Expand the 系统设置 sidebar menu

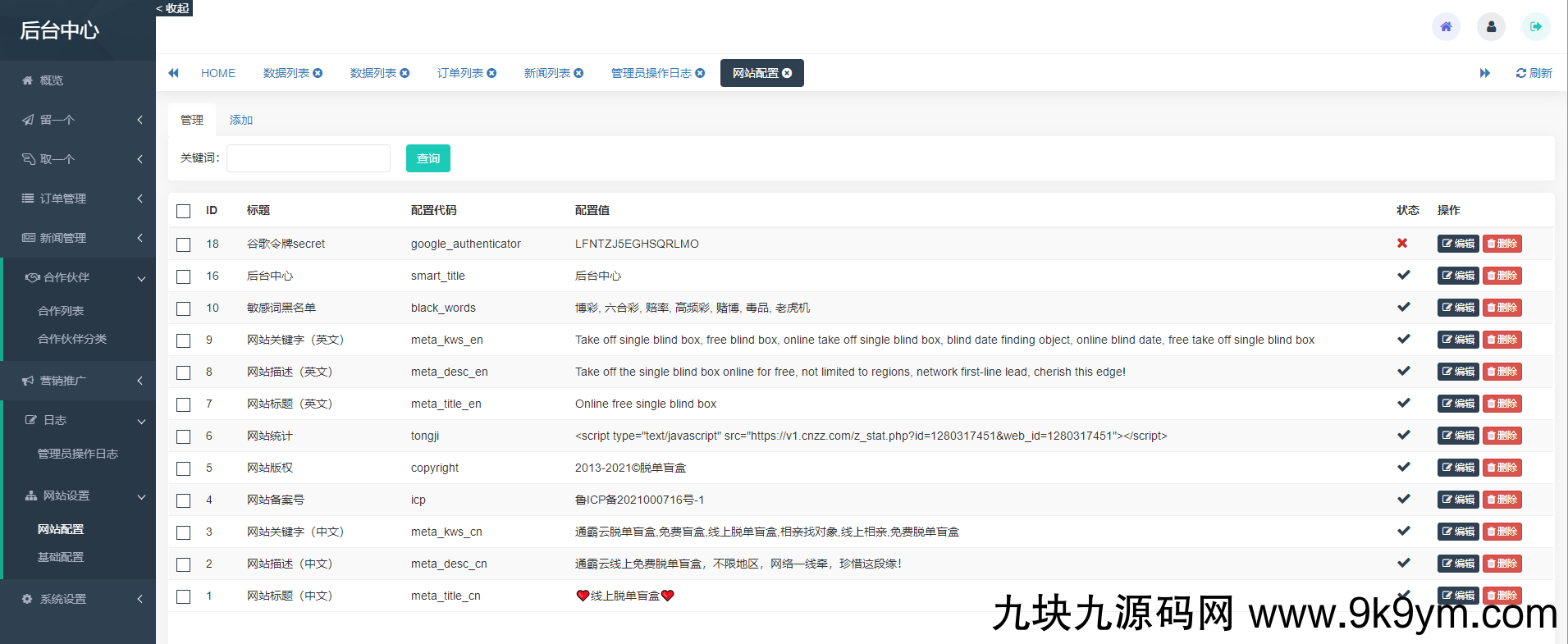pyautogui.click(x=78, y=599)
